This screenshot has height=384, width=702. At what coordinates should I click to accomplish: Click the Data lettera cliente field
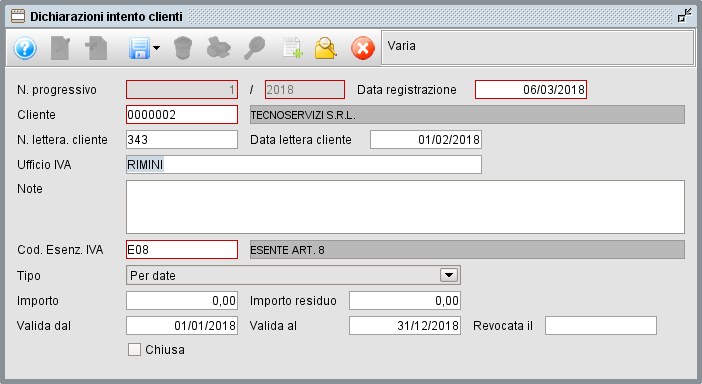coord(426,140)
